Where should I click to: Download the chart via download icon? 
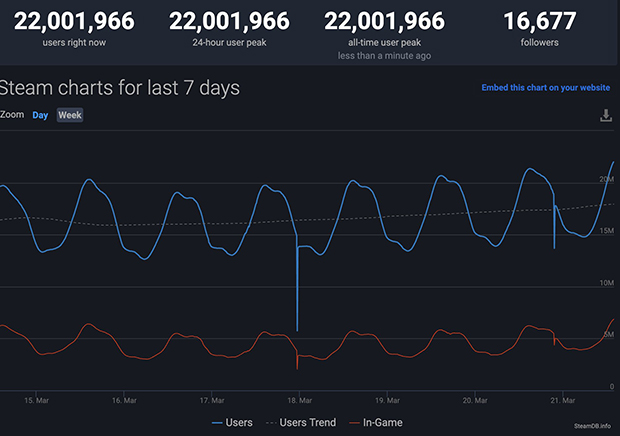(x=606, y=115)
